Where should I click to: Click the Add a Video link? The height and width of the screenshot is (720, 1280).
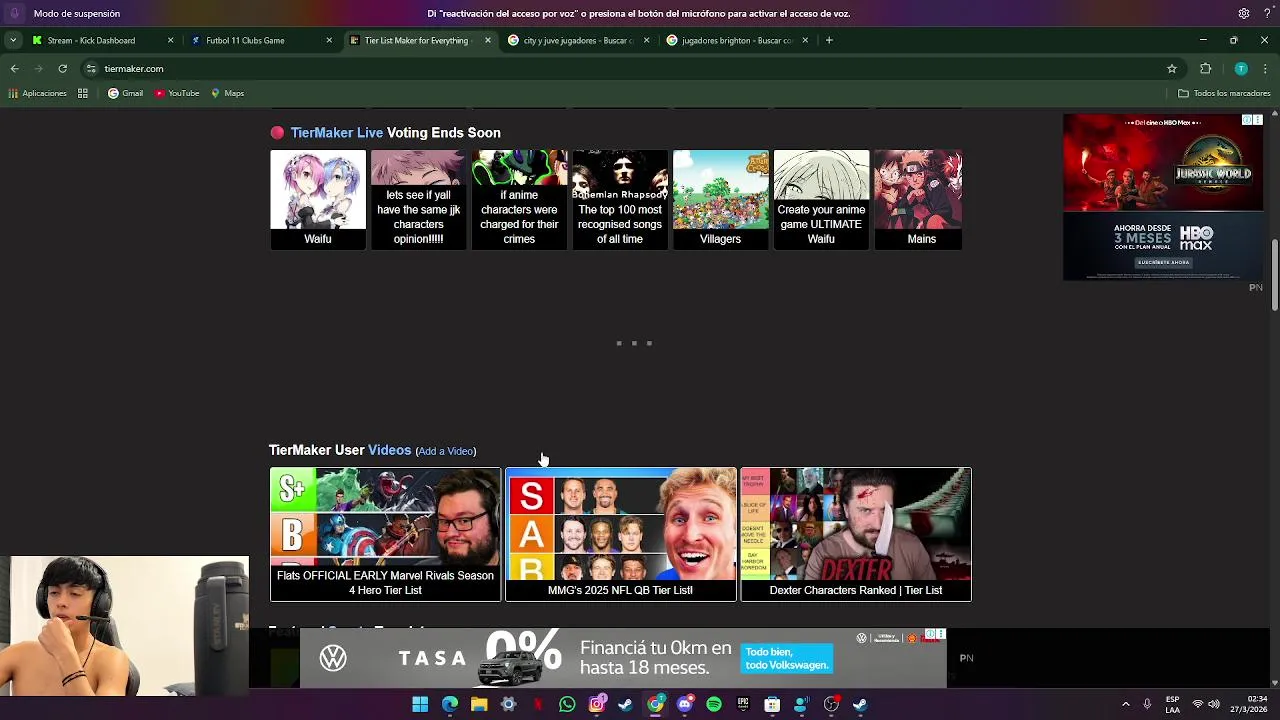coord(446,451)
